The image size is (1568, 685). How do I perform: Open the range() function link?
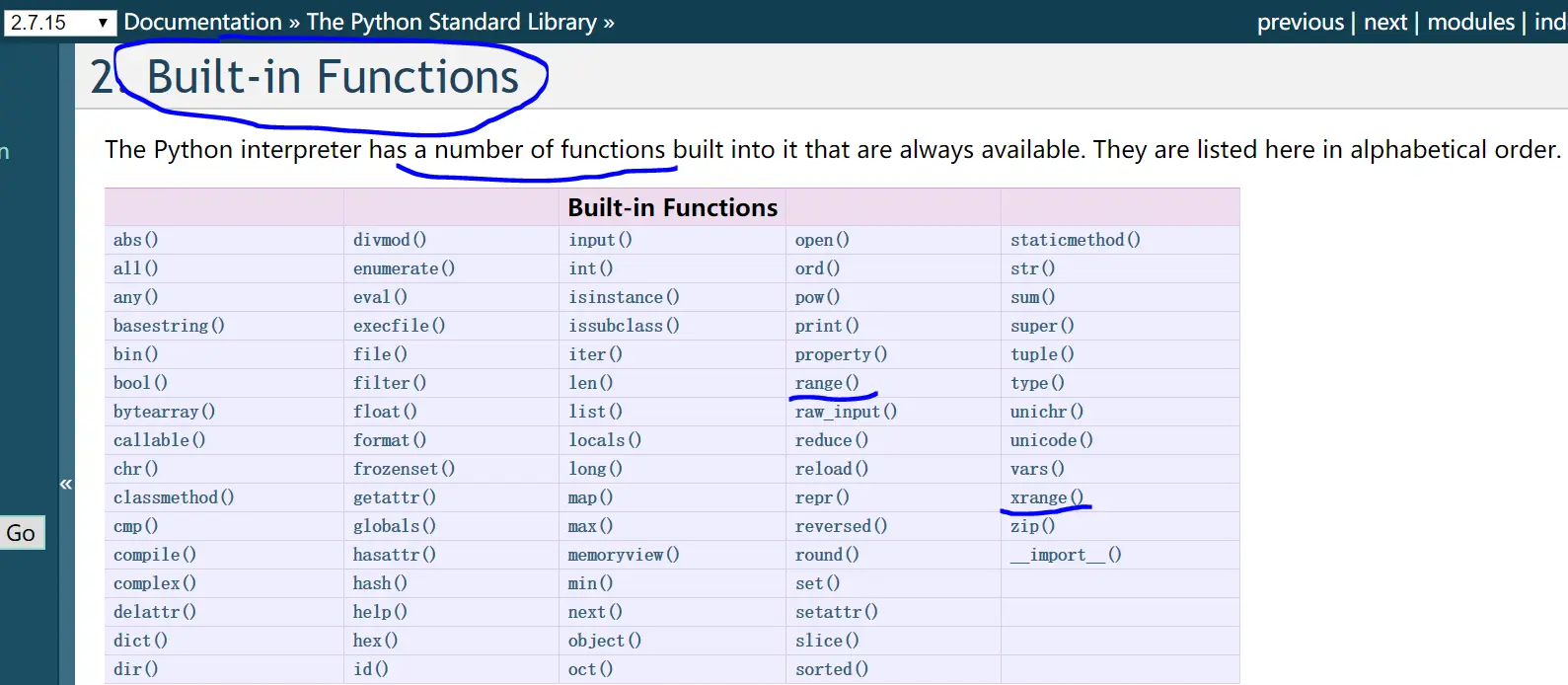pos(827,383)
